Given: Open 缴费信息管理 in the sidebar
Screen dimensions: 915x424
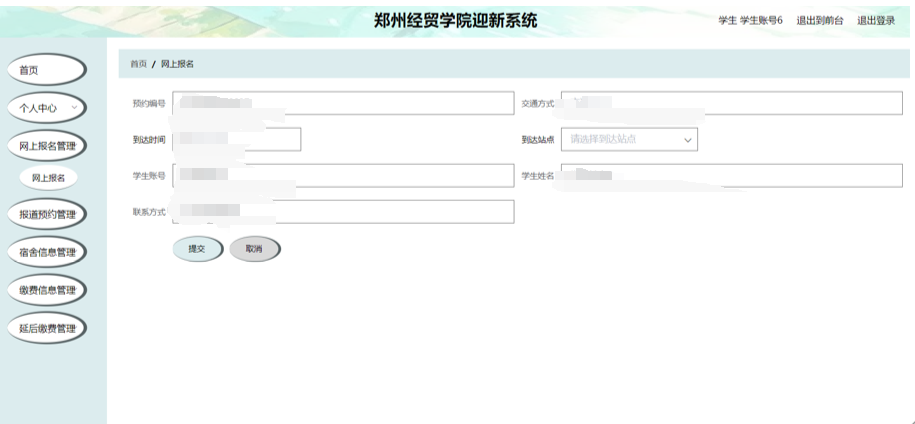Looking at the screenshot, I should [46, 290].
